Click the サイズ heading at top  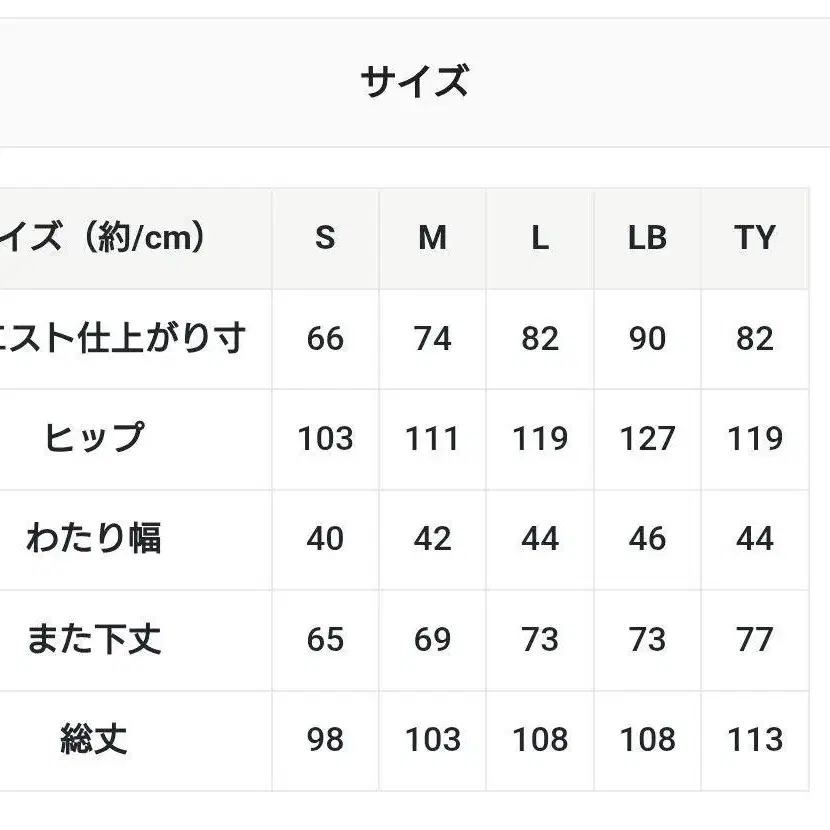[414, 81]
